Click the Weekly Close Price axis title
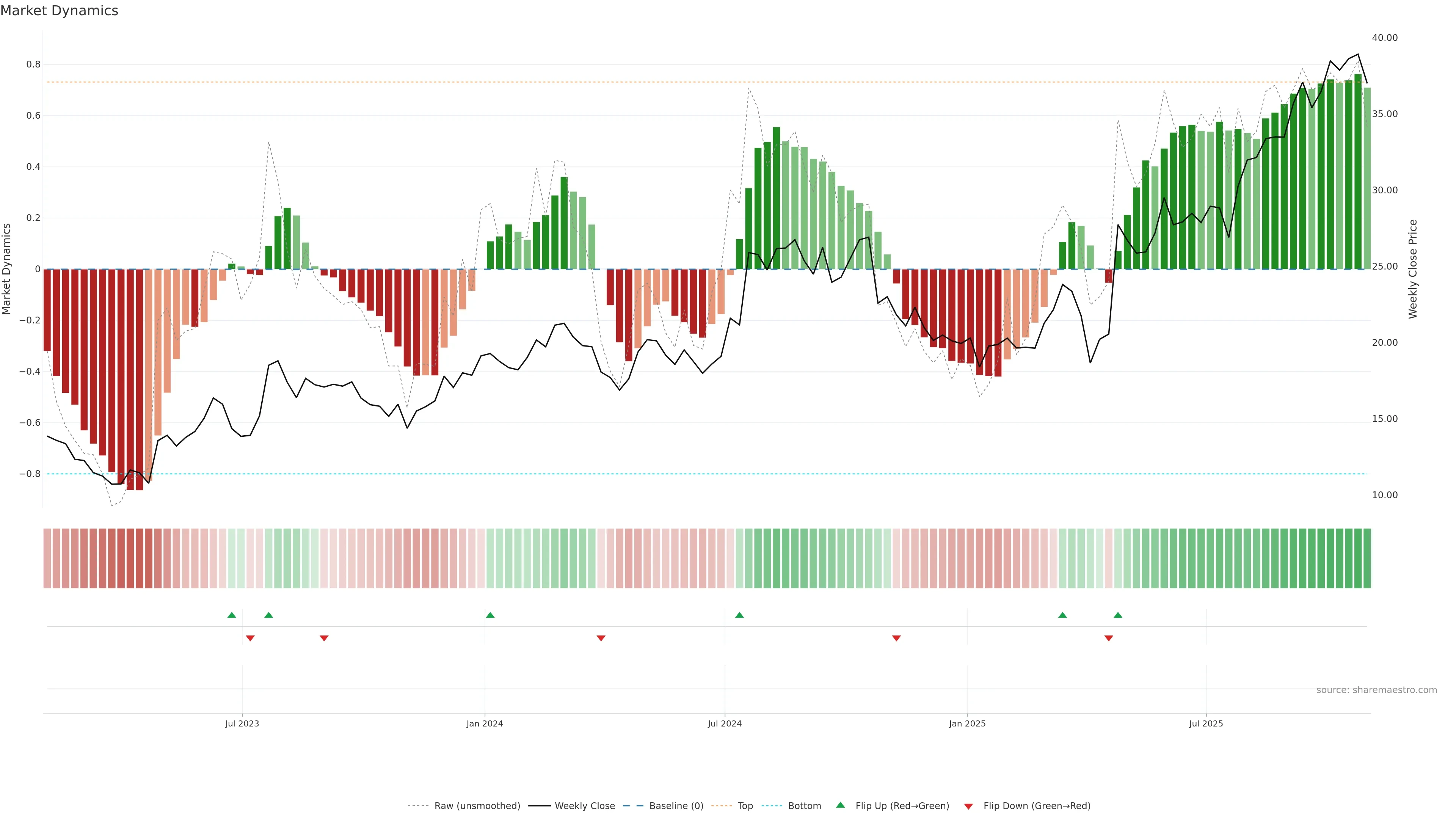The image size is (1456, 819). pos(1412,269)
